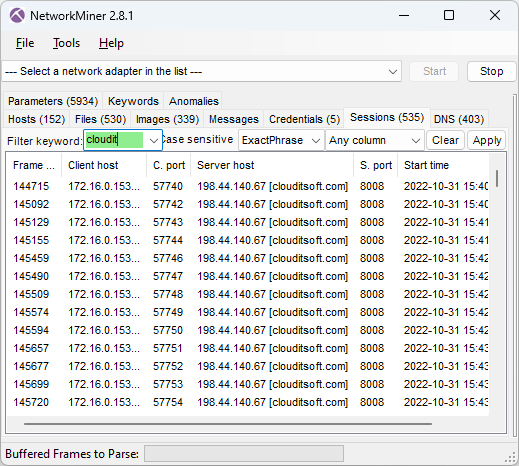This screenshot has width=519, height=466.
Task: Close the NetworkMiner window
Action: [495, 15]
